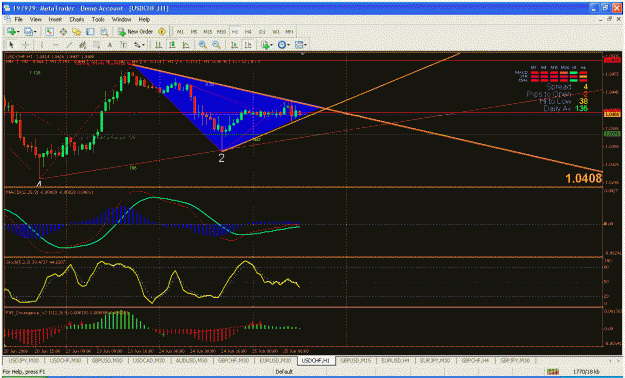Screen dimensions: 625x378
Task: Switch to the EURUSD,H4 chart tab
Action: 395,360
